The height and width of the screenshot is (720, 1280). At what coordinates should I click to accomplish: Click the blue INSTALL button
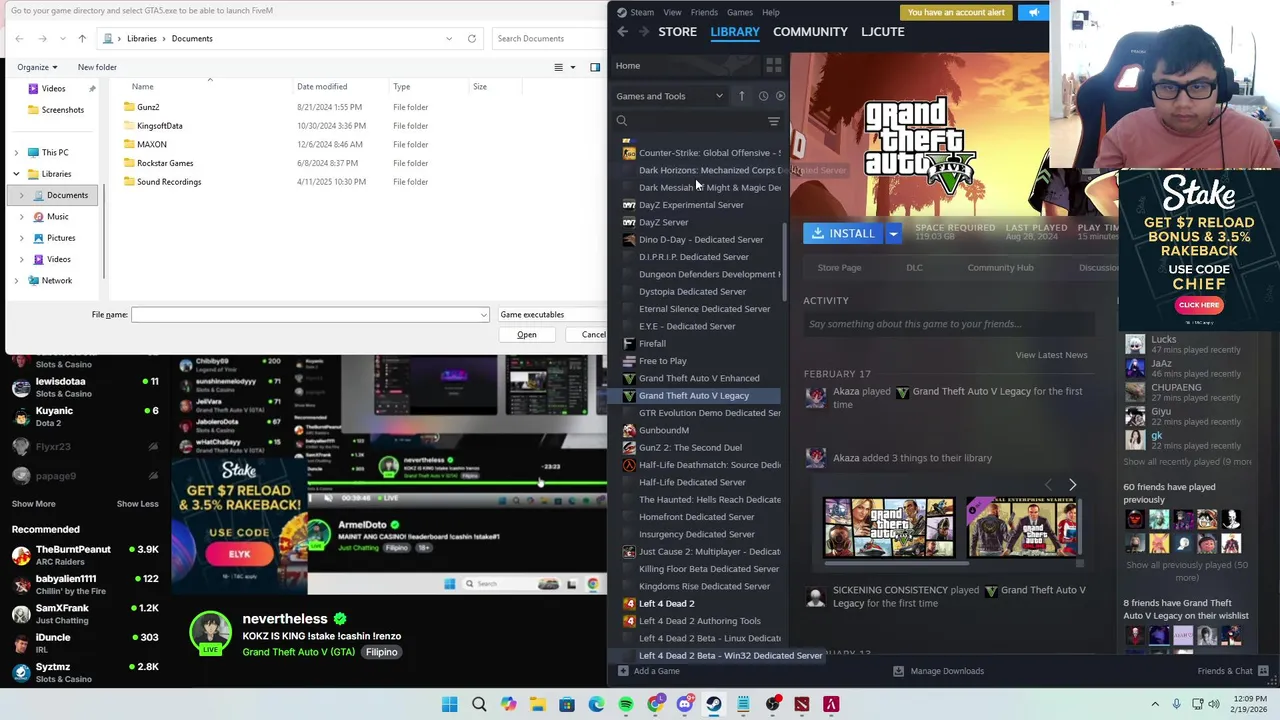[x=843, y=233]
